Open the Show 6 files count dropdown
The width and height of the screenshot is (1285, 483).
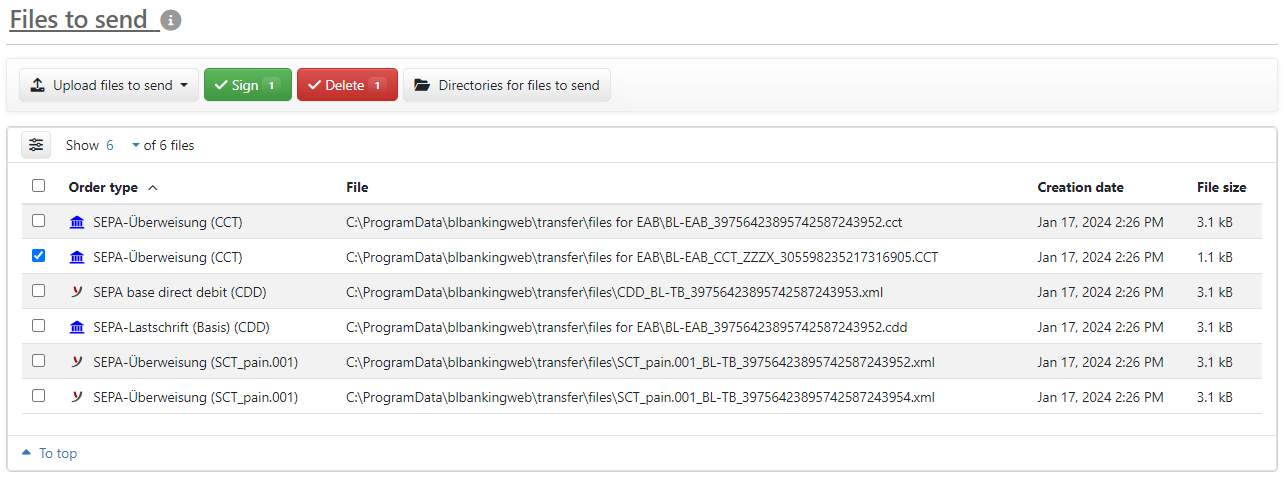coord(123,145)
